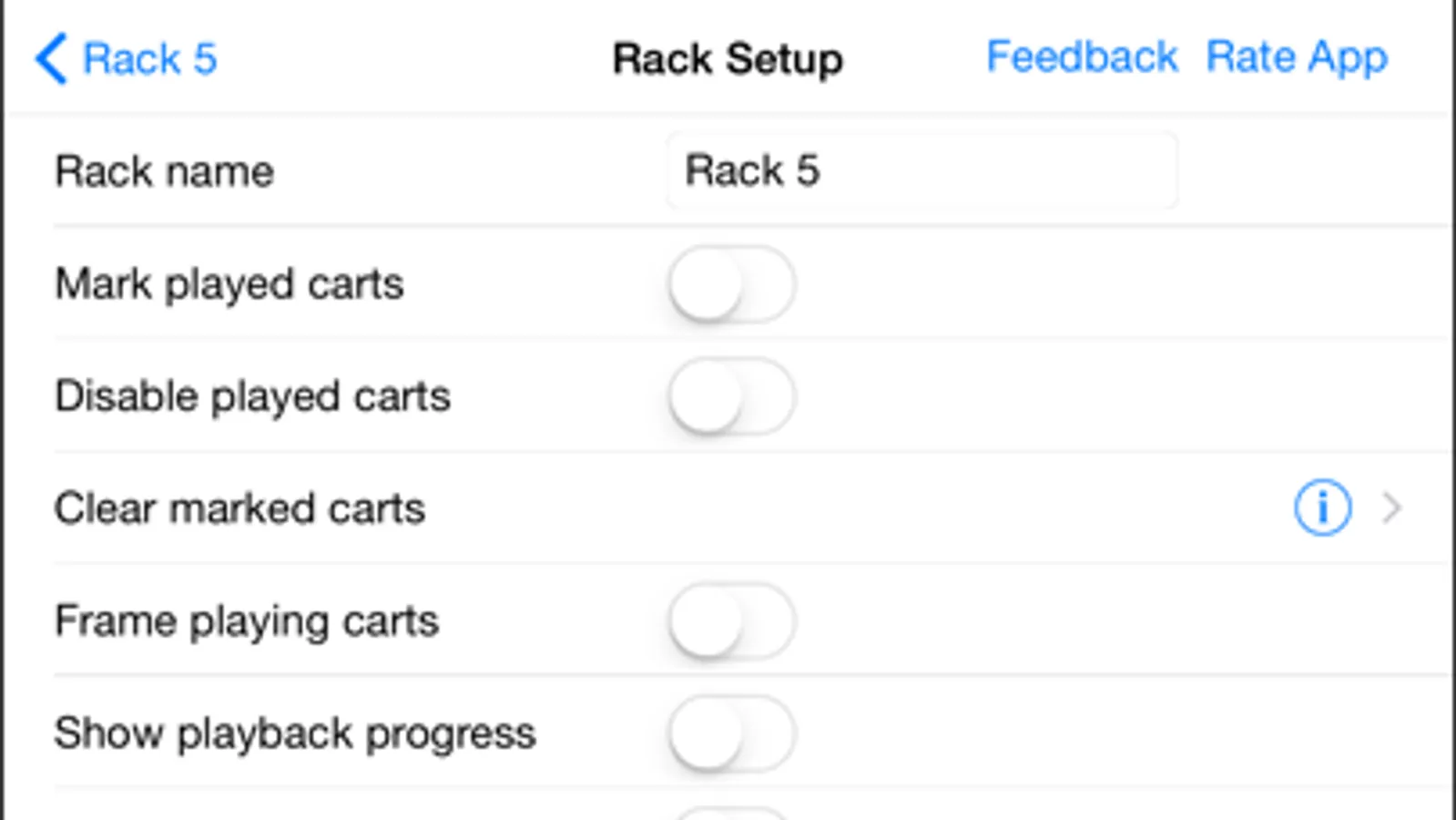Show info for Clear marked carts
Image resolution: width=1456 pixels, height=820 pixels.
coord(1322,507)
